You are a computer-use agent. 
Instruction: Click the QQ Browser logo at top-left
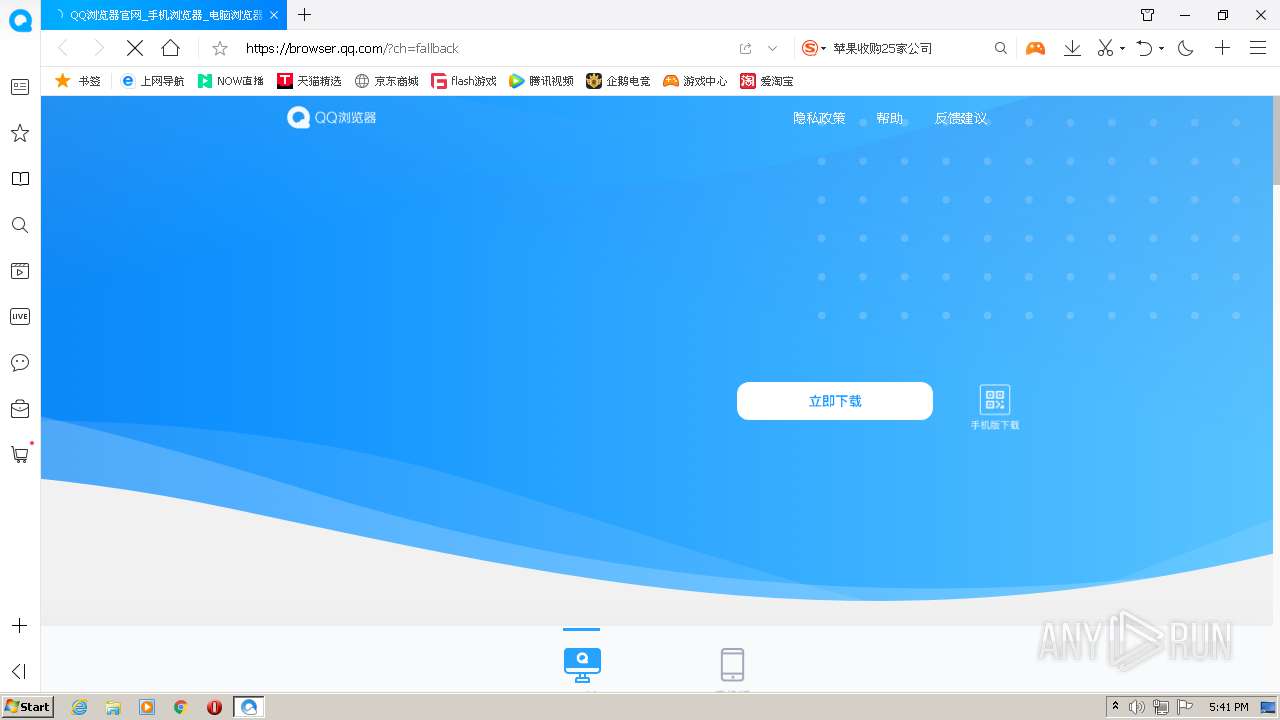20,20
